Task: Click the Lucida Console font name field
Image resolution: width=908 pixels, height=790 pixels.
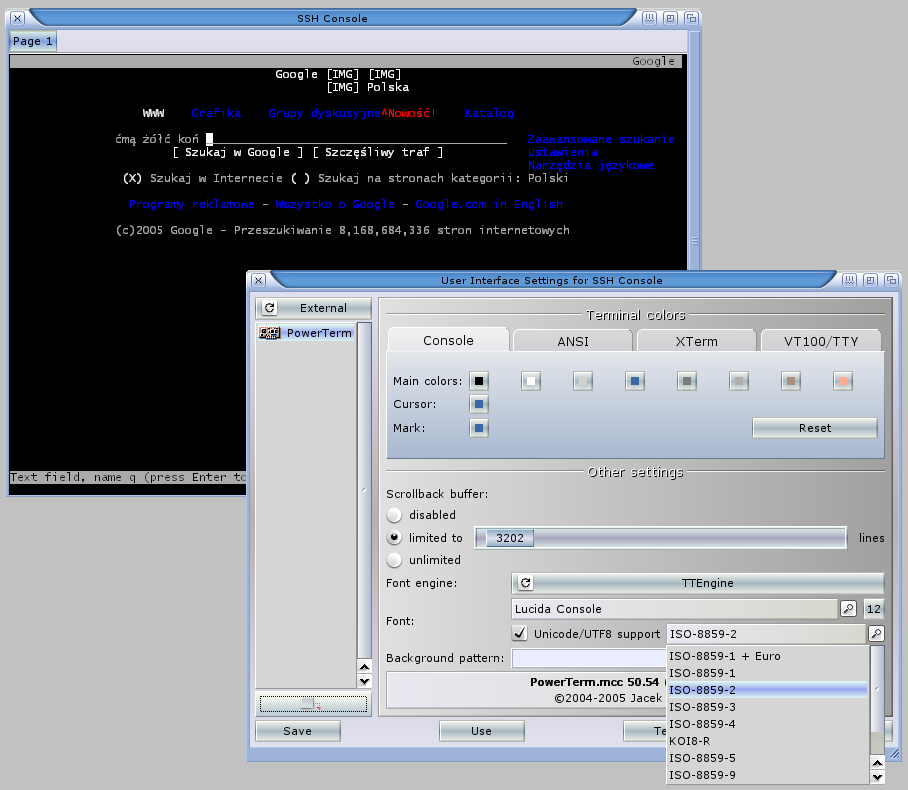Action: click(x=672, y=608)
